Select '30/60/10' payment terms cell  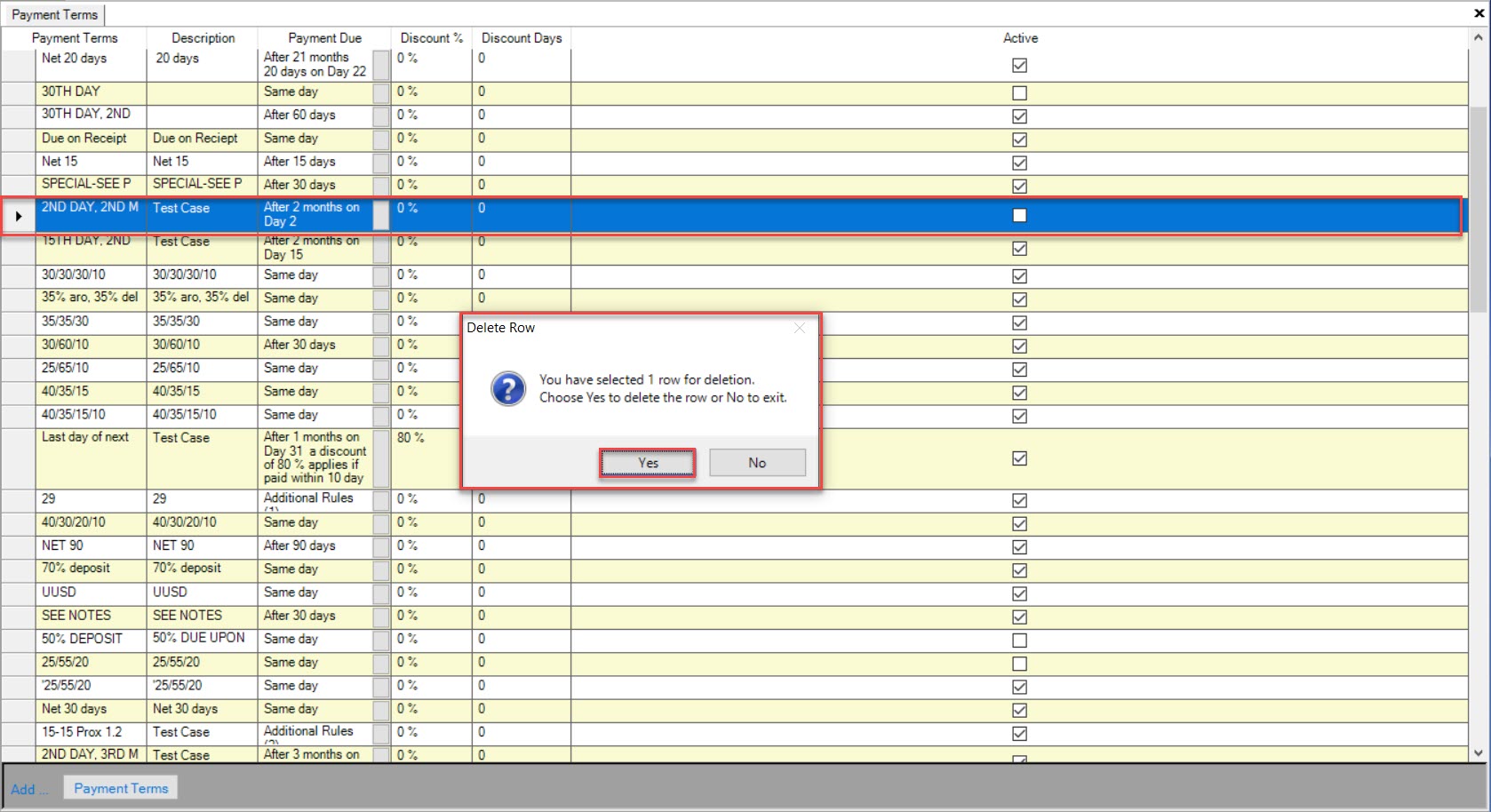click(x=91, y=345)
